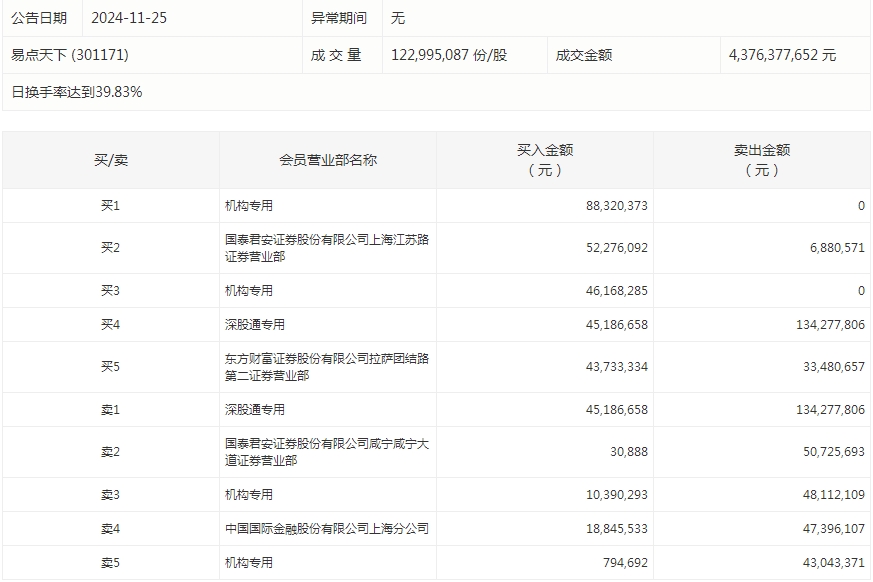Select sell amount 33,480,657
The image size is (873, 582).
833,366
